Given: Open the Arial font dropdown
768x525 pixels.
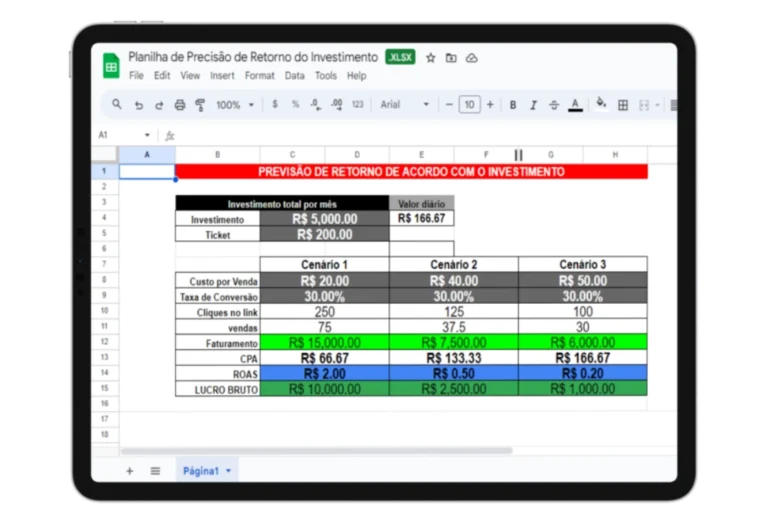Looking at the screenshot, I should 404,105.
